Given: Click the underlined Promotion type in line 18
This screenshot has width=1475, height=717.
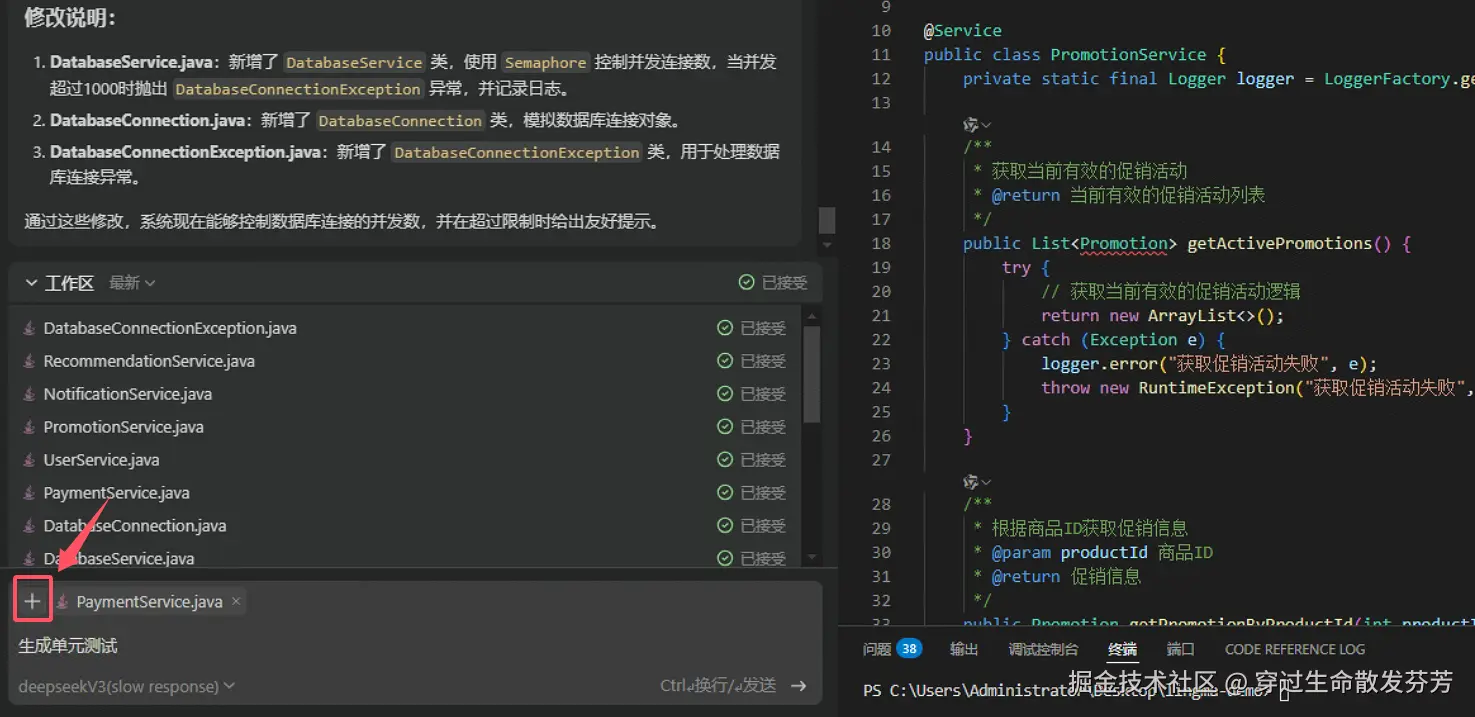Looking at the screenshot, I should tap(1124, 243).
